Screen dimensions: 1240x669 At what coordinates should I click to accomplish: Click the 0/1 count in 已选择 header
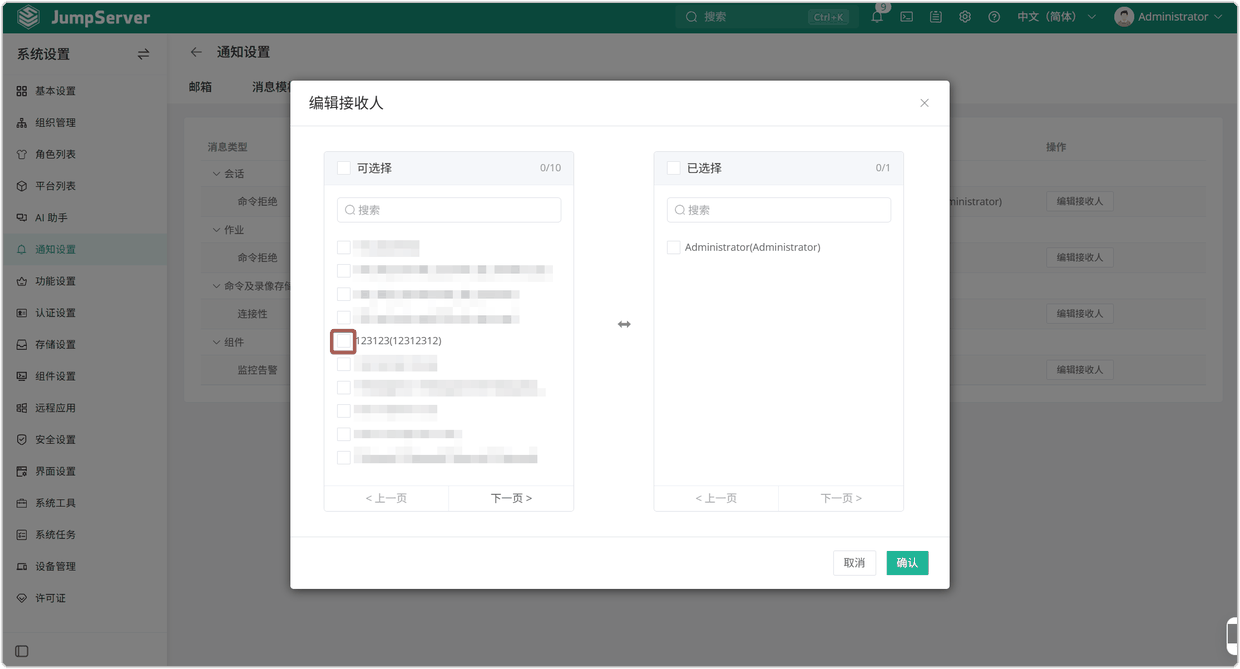tap(883, 168)
